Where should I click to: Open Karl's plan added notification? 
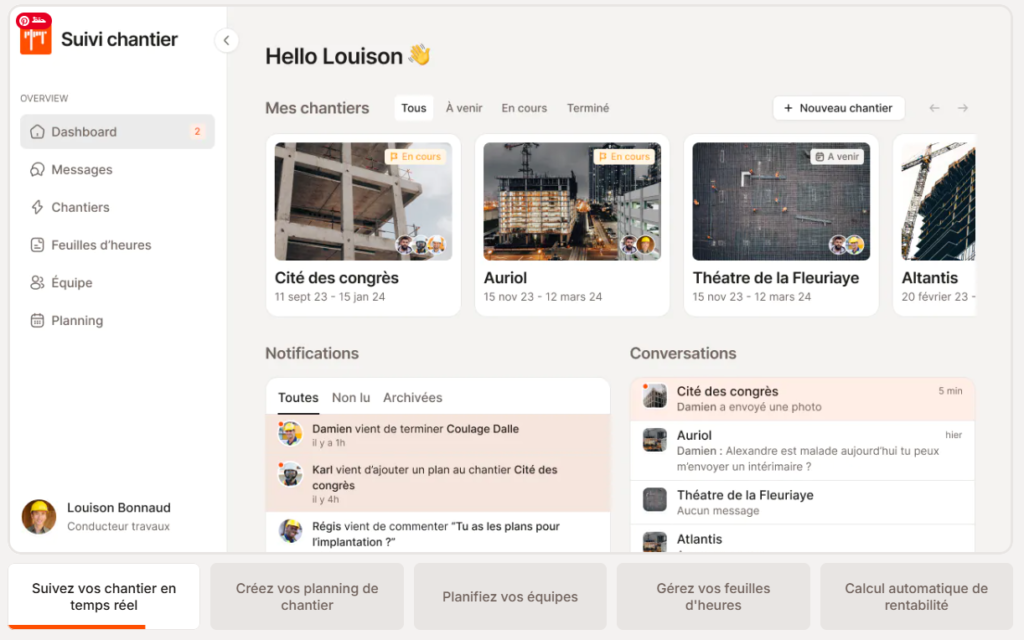(438, 483)
